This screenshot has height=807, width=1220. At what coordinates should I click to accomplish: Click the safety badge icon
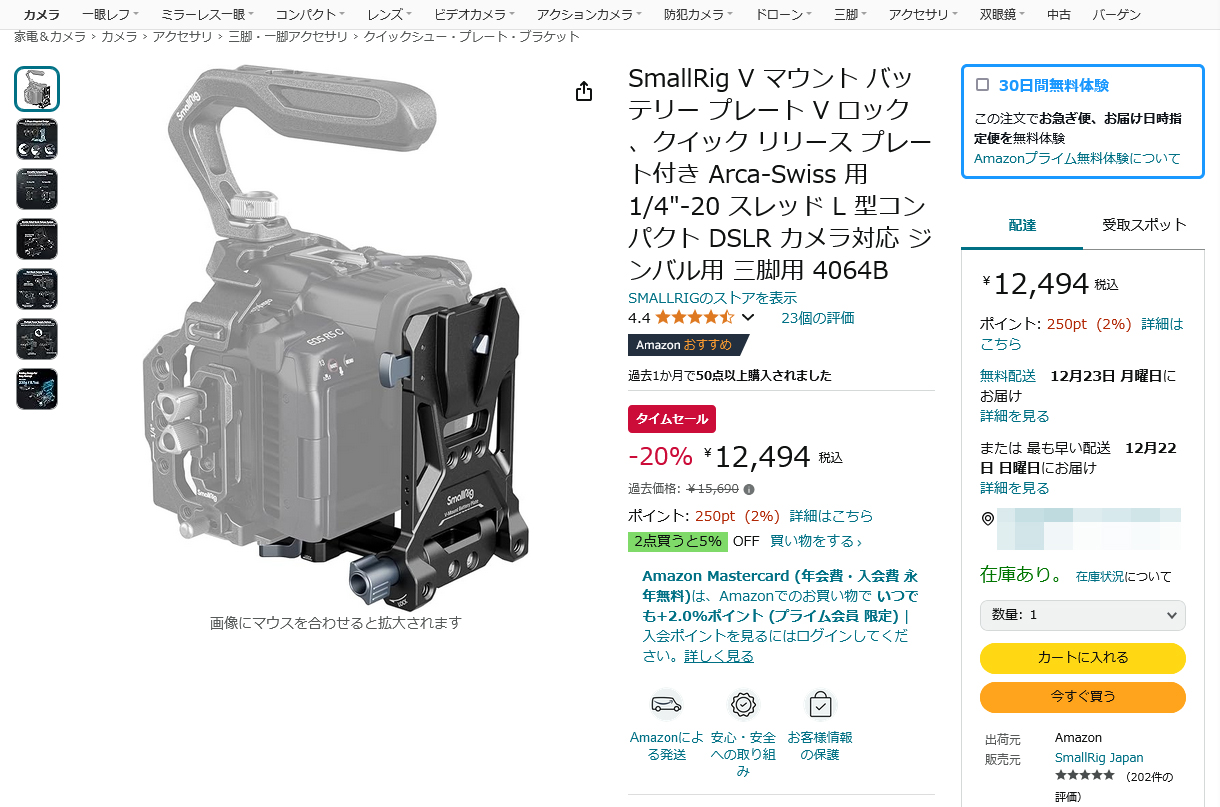click(743, 705)
